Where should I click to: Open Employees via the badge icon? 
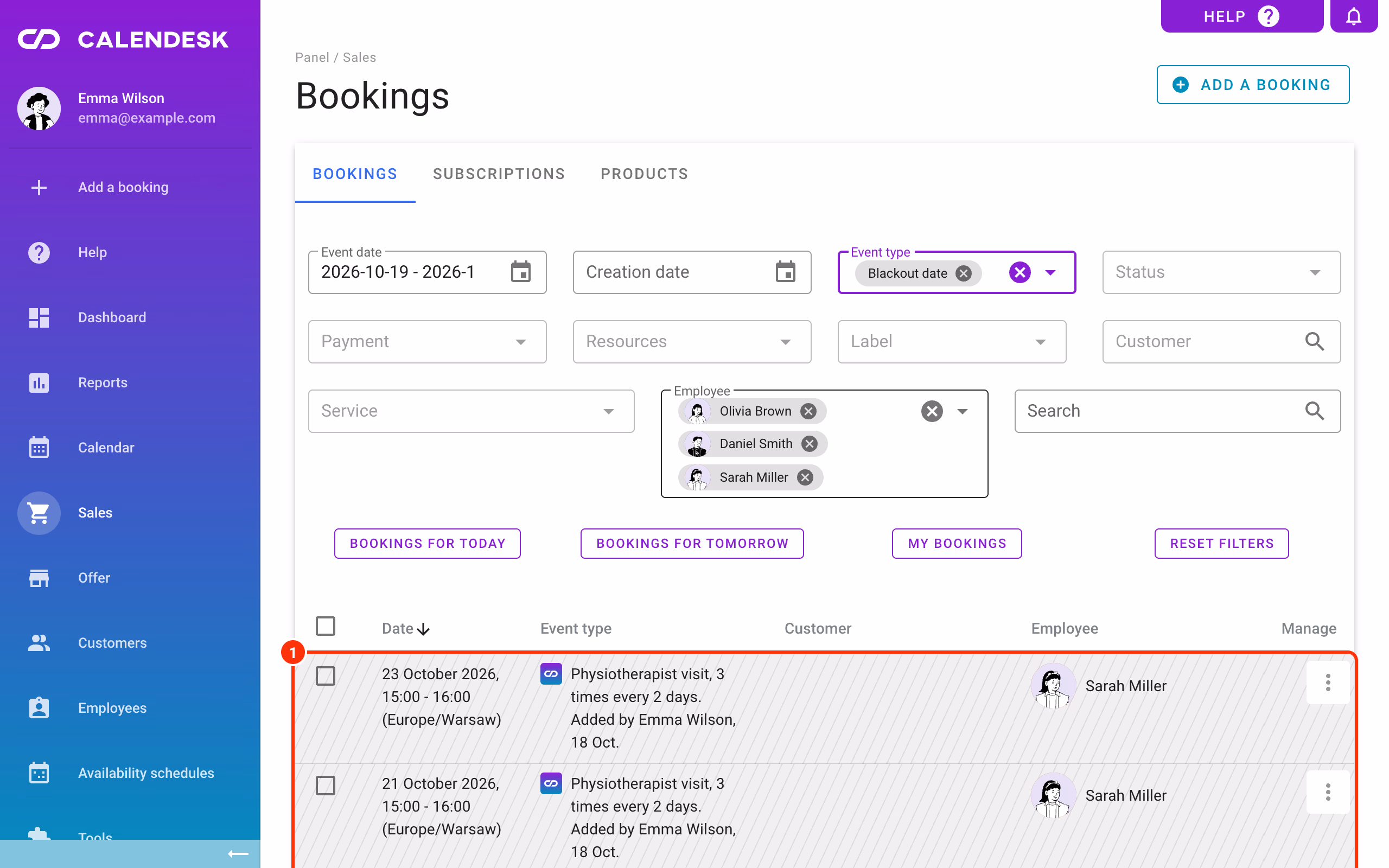point(39,708)
